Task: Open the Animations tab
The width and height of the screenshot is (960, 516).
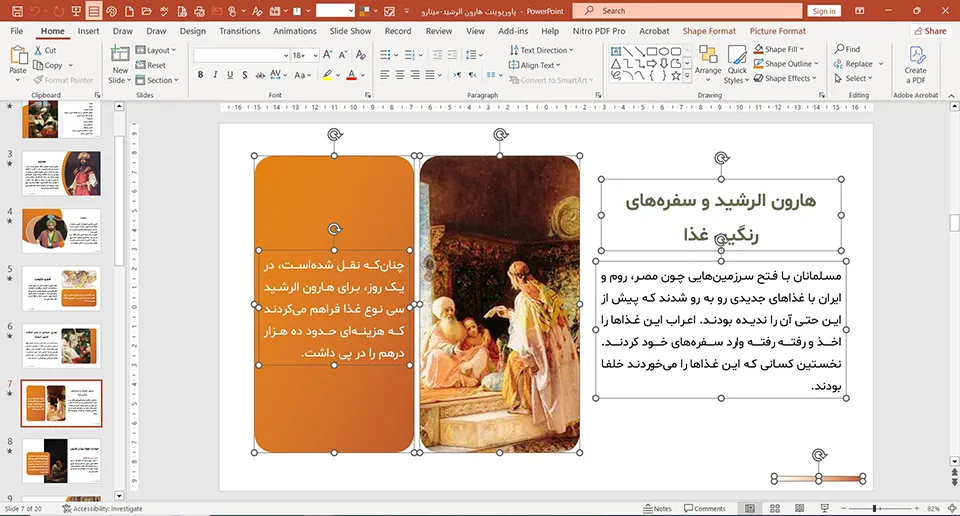Action: pyautogui.click(x=294, y=31)
